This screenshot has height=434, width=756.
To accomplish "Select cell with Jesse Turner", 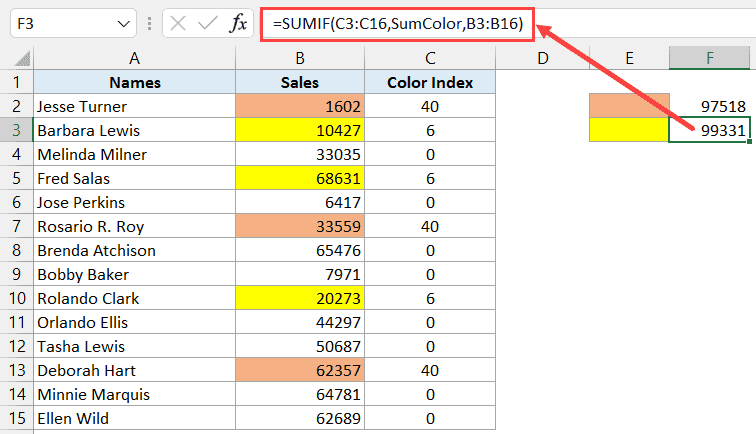I will coord(135,106).
